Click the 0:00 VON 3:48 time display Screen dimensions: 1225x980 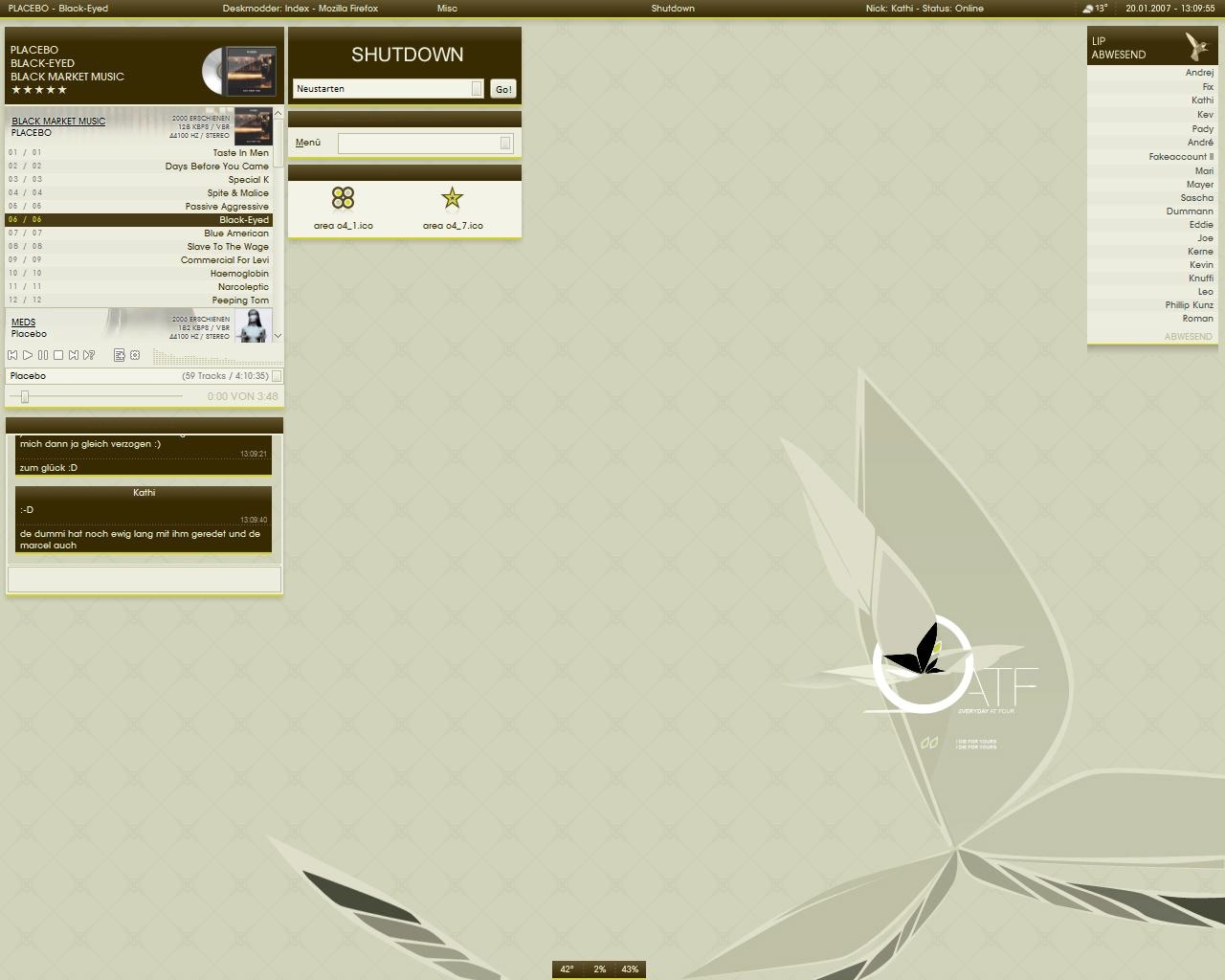243,396
